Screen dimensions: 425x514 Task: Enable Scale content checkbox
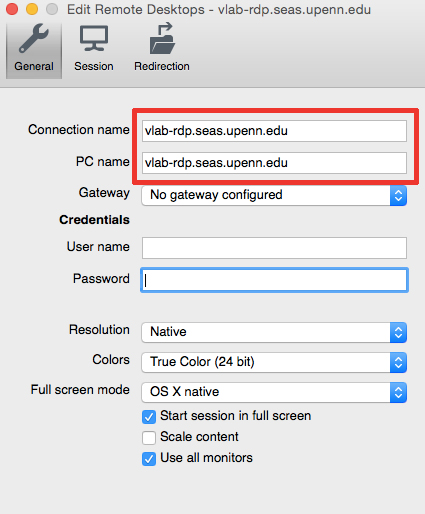click(149, 438)
